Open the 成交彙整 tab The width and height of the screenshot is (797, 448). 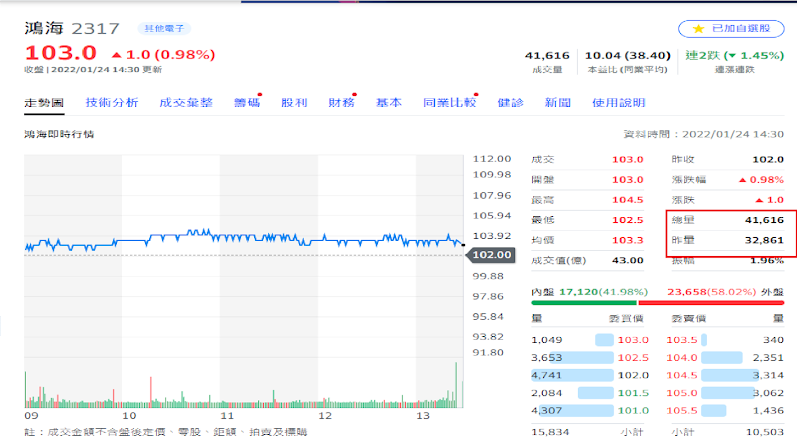tap(186, 103)
